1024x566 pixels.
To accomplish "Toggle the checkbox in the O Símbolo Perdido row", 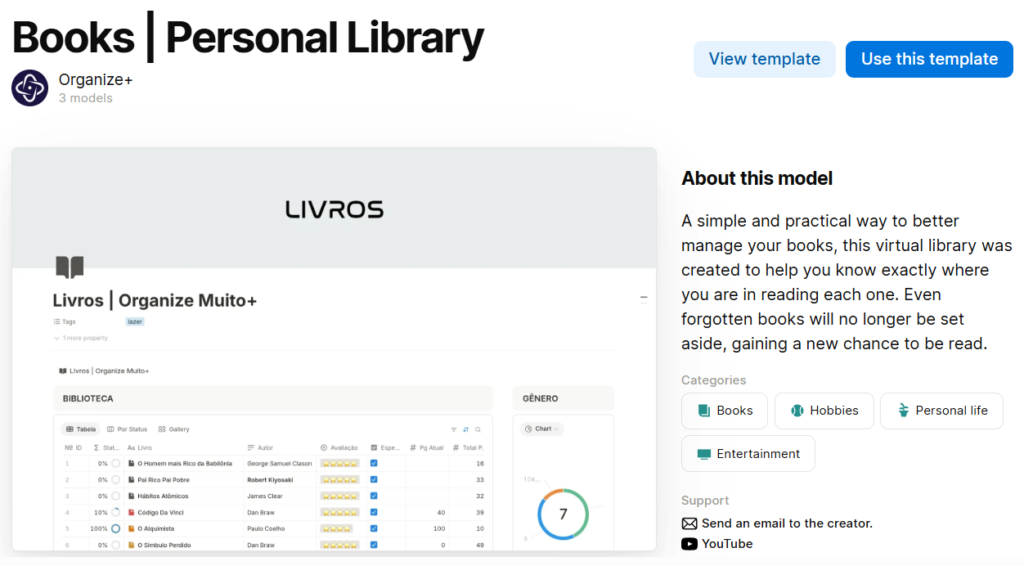I will pos(374,544).
